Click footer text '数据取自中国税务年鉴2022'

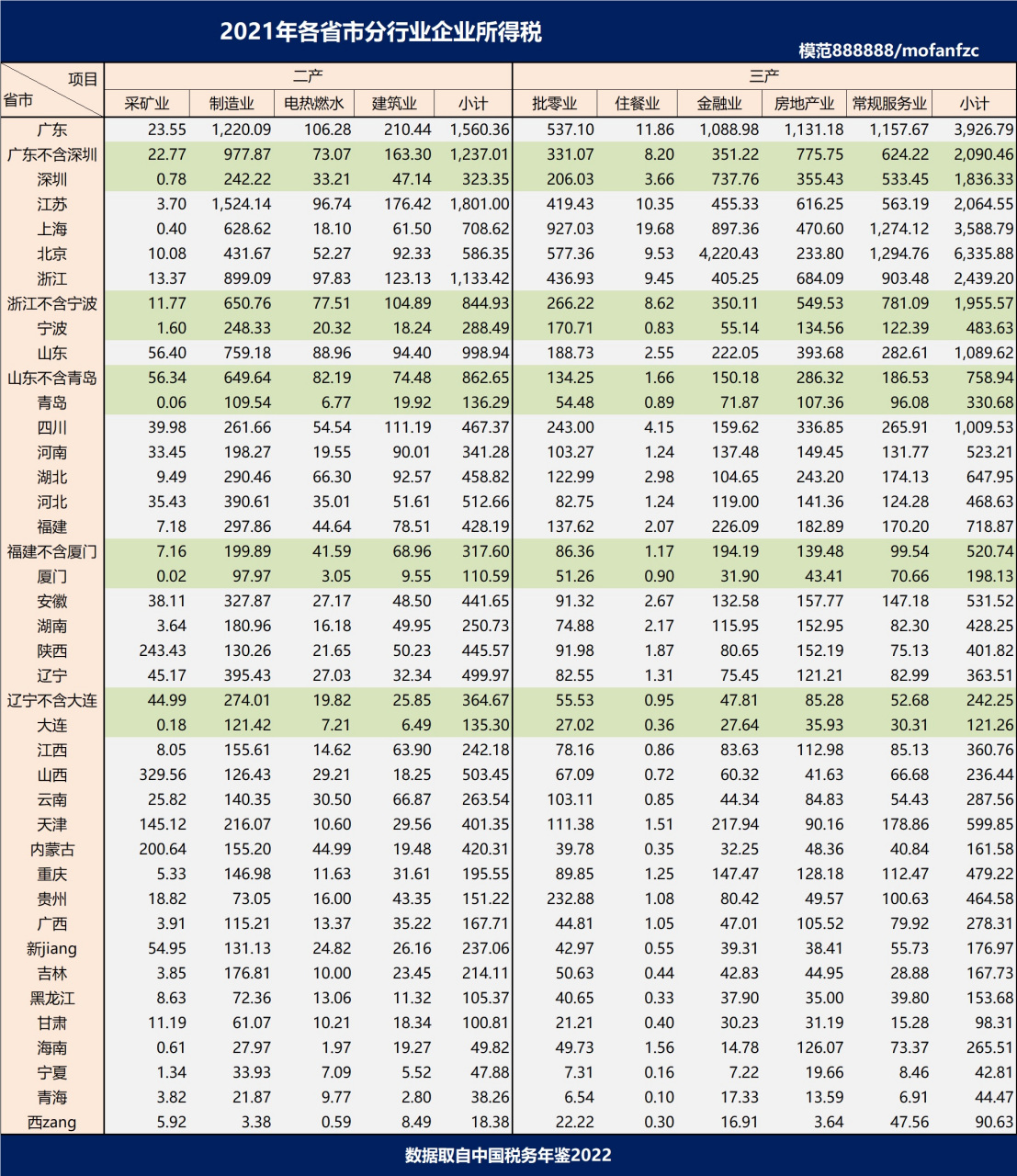pos(508,1156)
